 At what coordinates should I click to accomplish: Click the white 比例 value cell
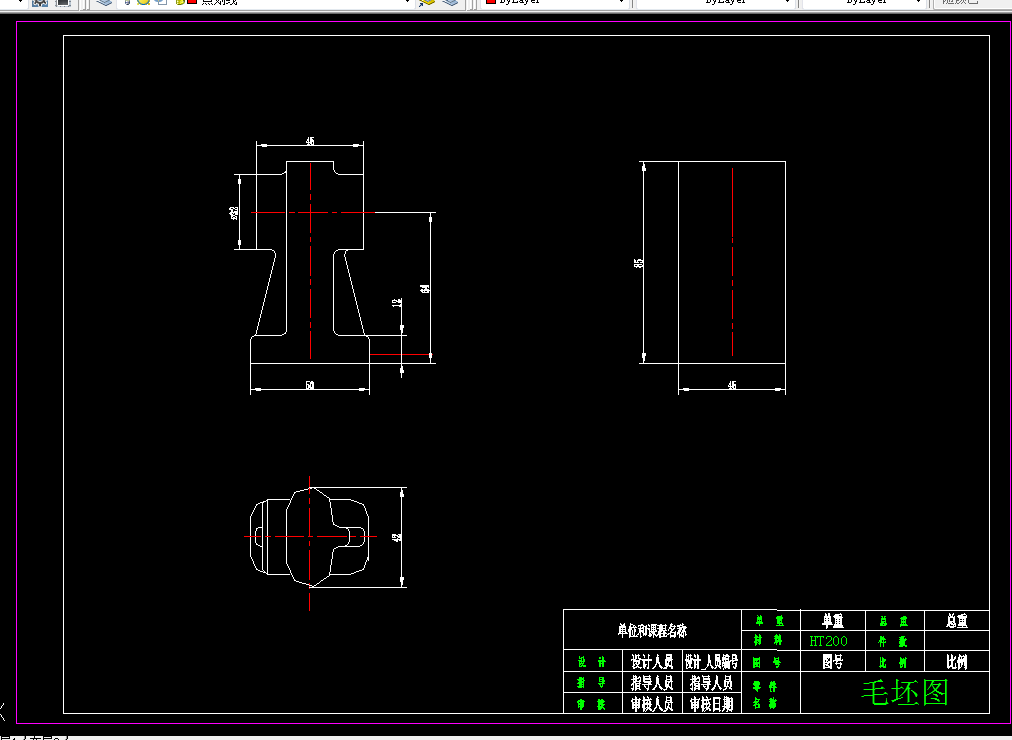point(956,661)
